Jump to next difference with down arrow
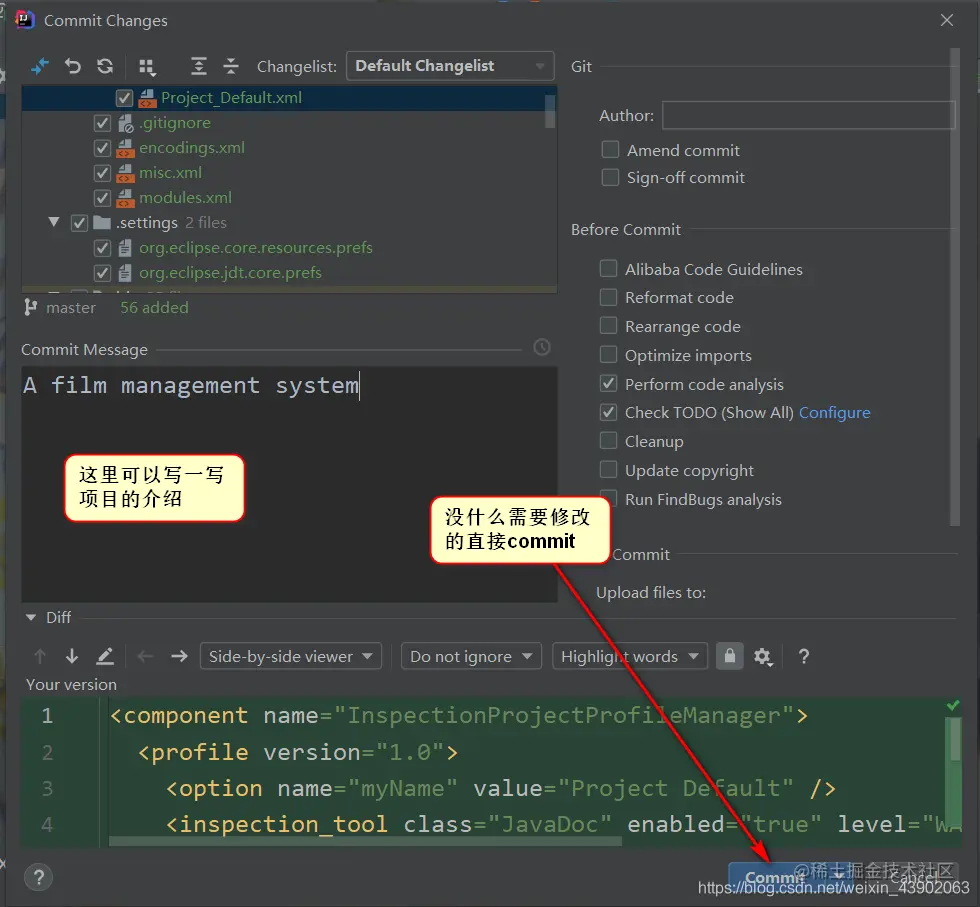This screenshot has height=907, width=980. pyautogui.click(x=72, y=656)
